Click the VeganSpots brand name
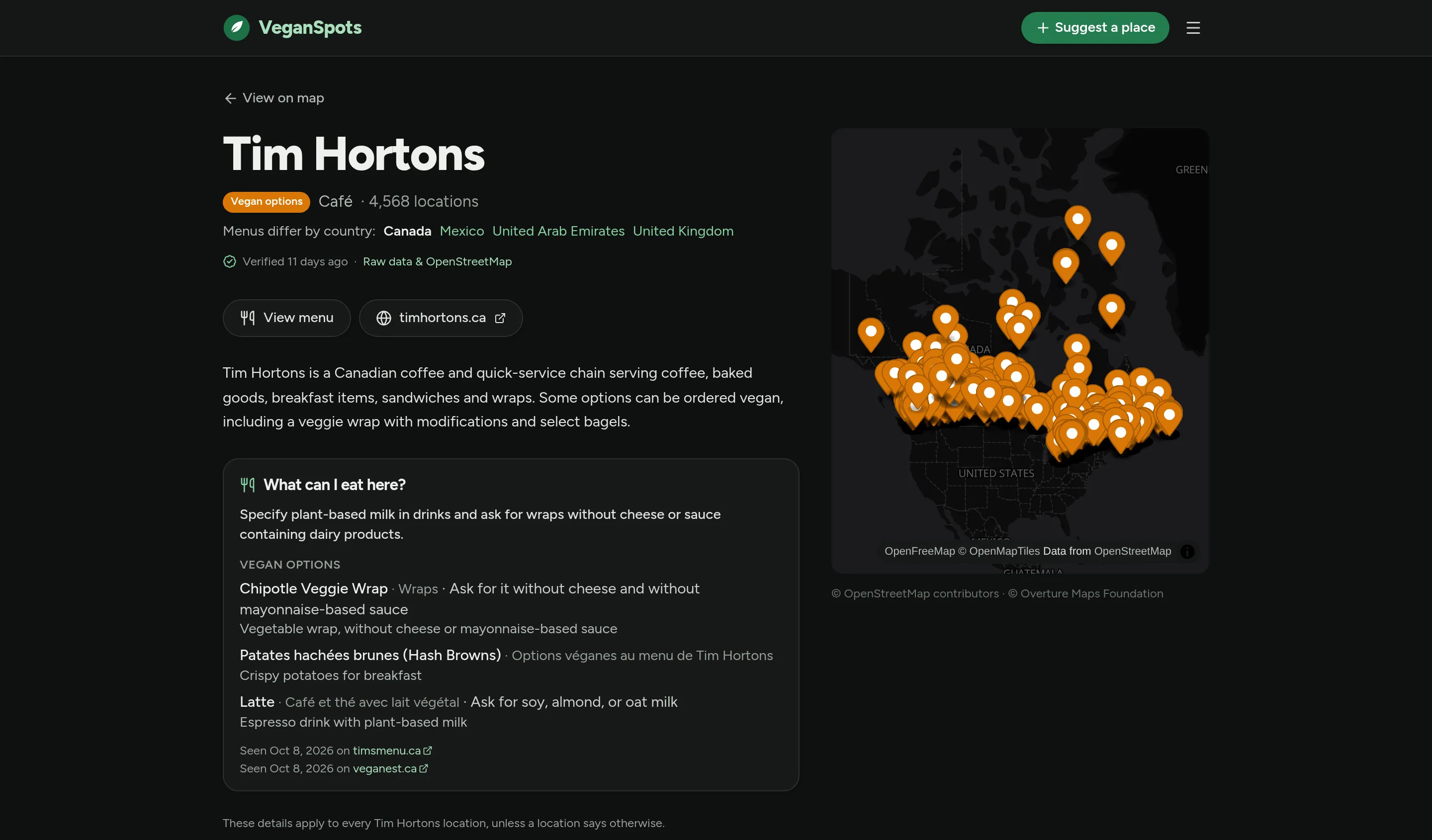The height and width of the screenshot is (840, 1432). click(310, 27)
